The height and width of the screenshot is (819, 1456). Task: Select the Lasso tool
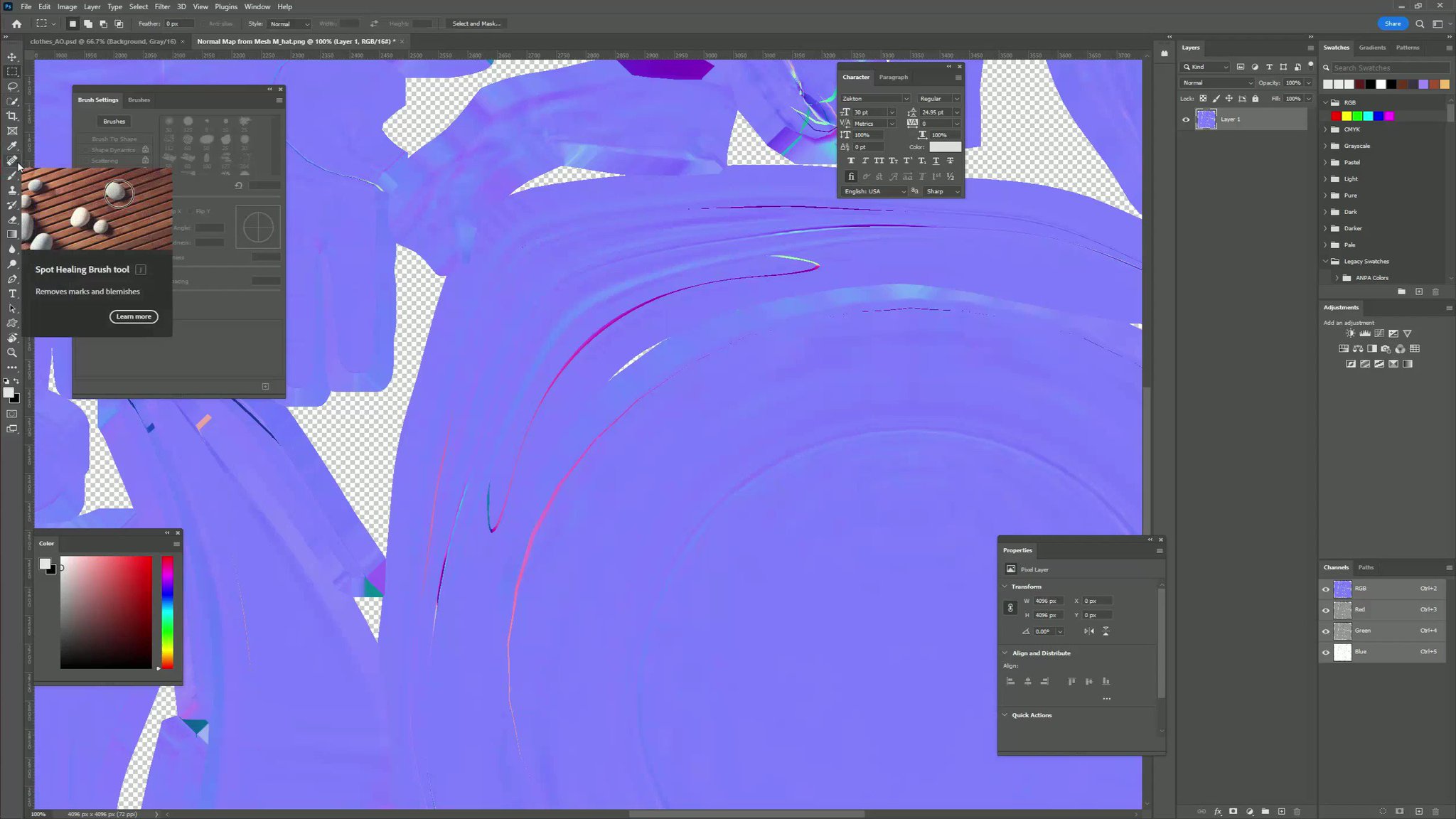coord(12,87)
